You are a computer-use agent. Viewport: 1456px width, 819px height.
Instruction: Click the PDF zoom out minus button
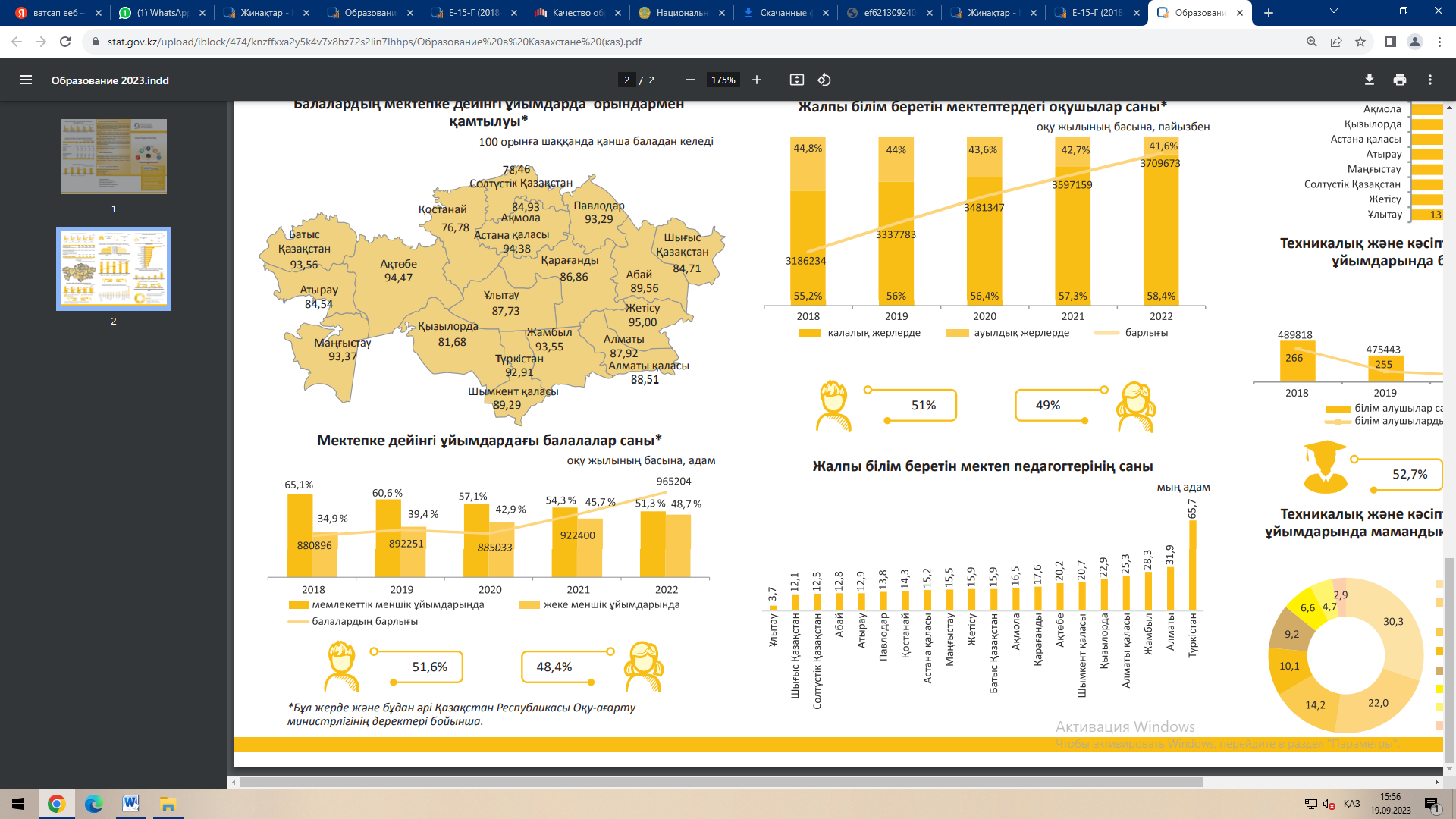[689, 80]
